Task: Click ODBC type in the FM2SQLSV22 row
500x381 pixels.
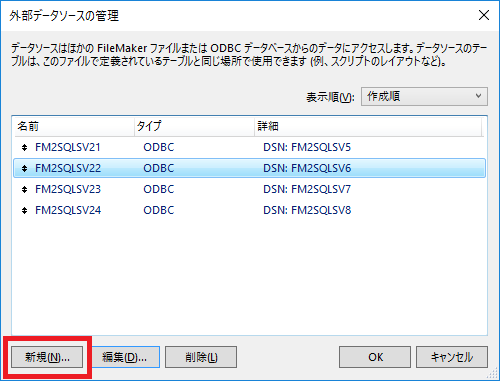Action: tap(159, 168)
